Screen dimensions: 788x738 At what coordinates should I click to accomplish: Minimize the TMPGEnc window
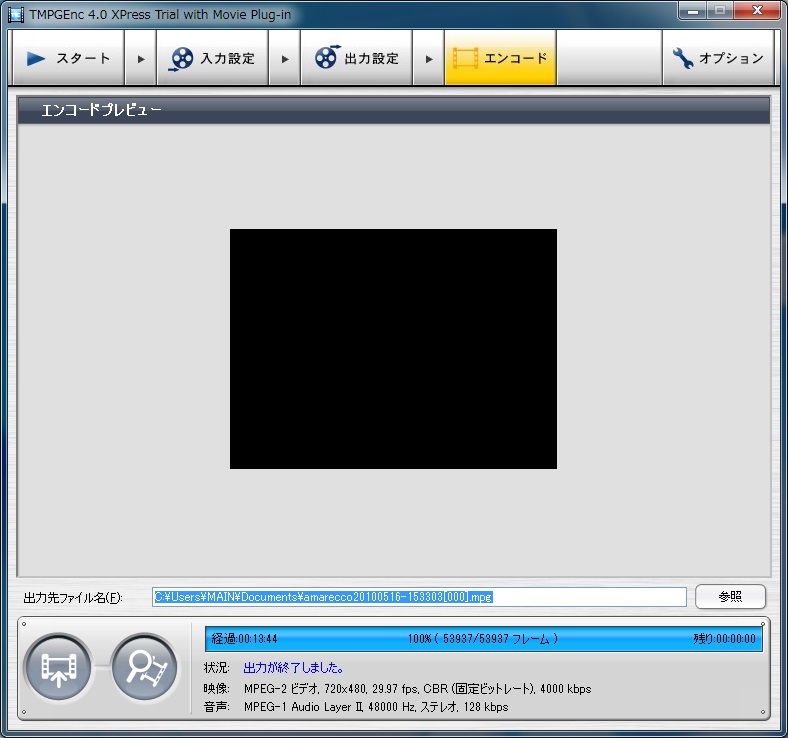coord(693,11)
